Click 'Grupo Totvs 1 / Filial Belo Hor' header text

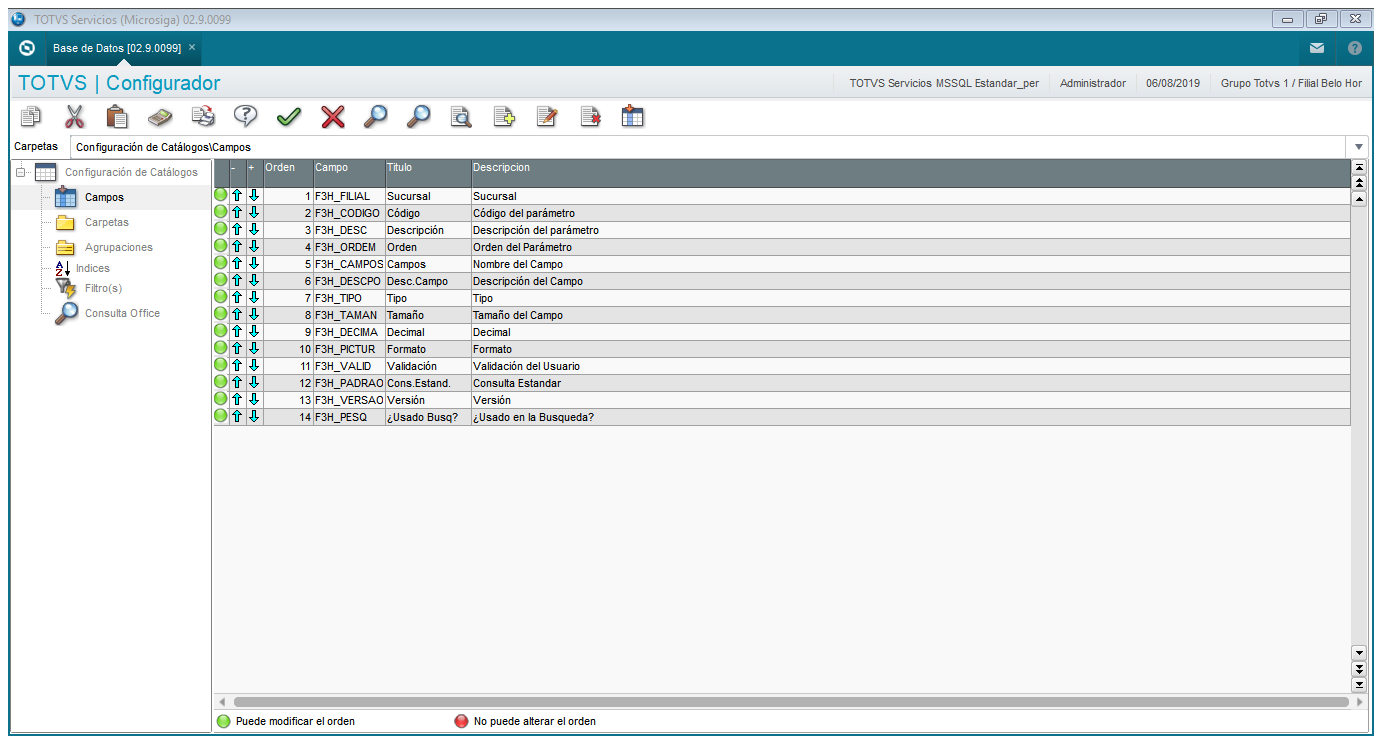pyautogui.click(x=1291, y=83)
